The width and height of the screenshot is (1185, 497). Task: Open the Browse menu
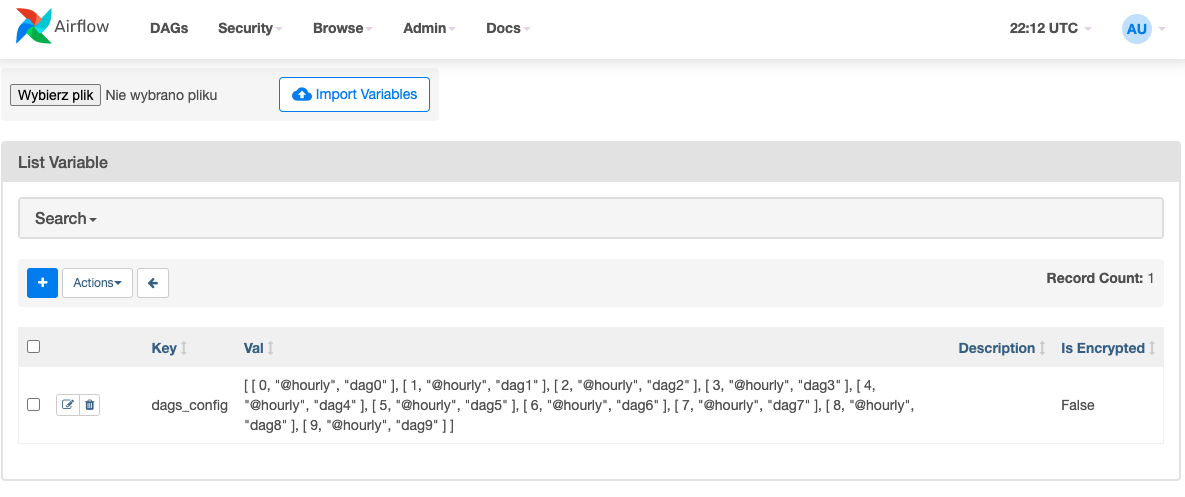pos(342,28)
